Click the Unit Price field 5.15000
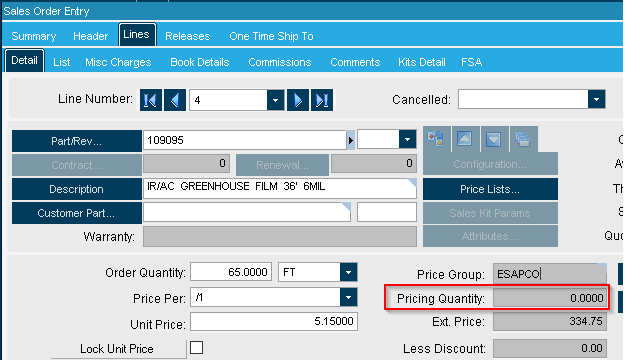Image resolution: width=628 pixels, height=364 pixels. (274, 322)
